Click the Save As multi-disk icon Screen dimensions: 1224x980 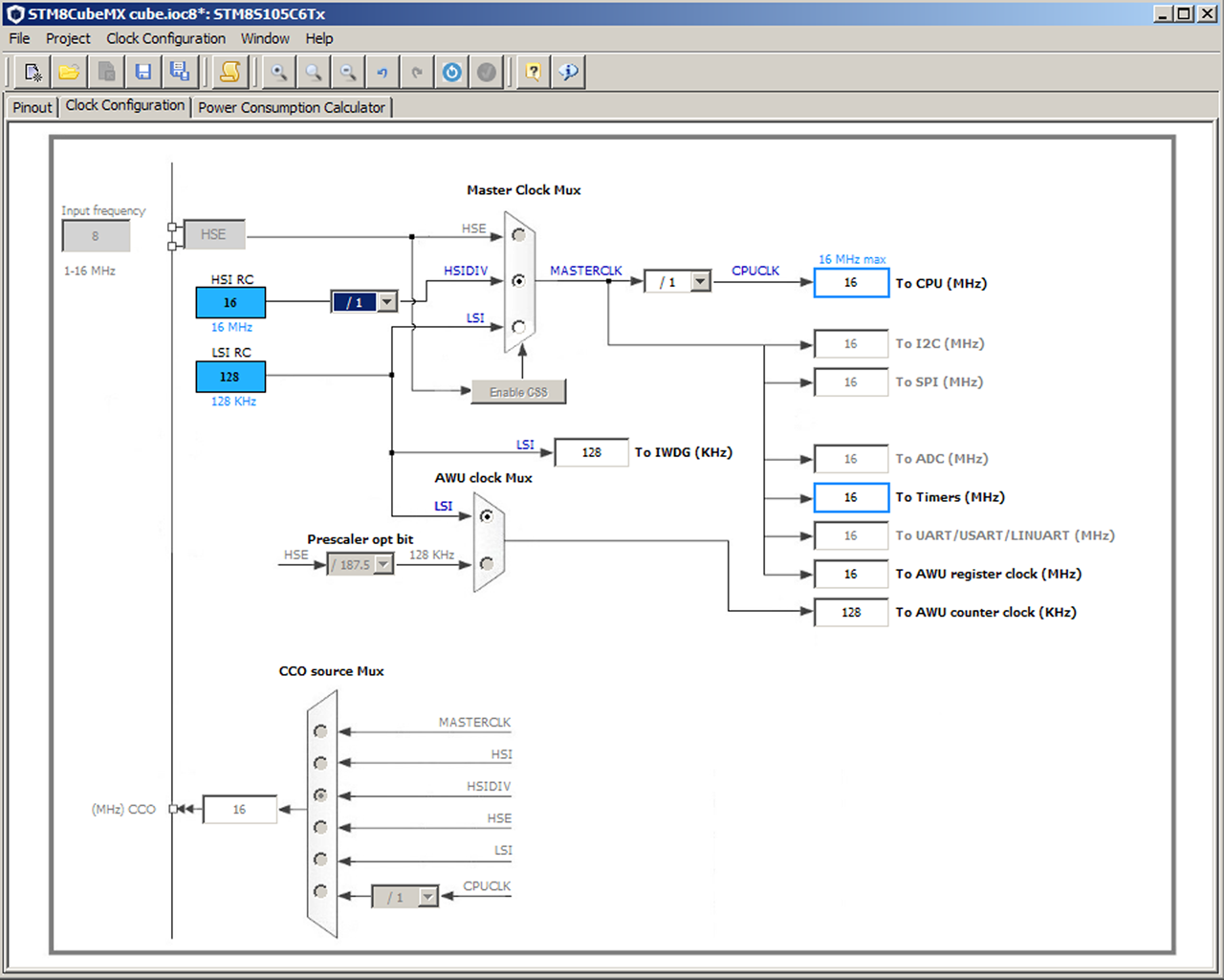[179, 72]
